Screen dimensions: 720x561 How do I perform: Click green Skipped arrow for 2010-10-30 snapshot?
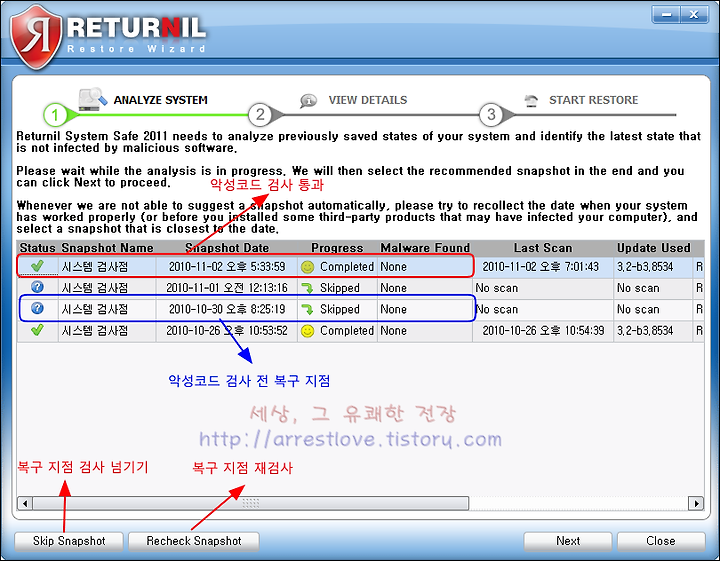(307, 309)
